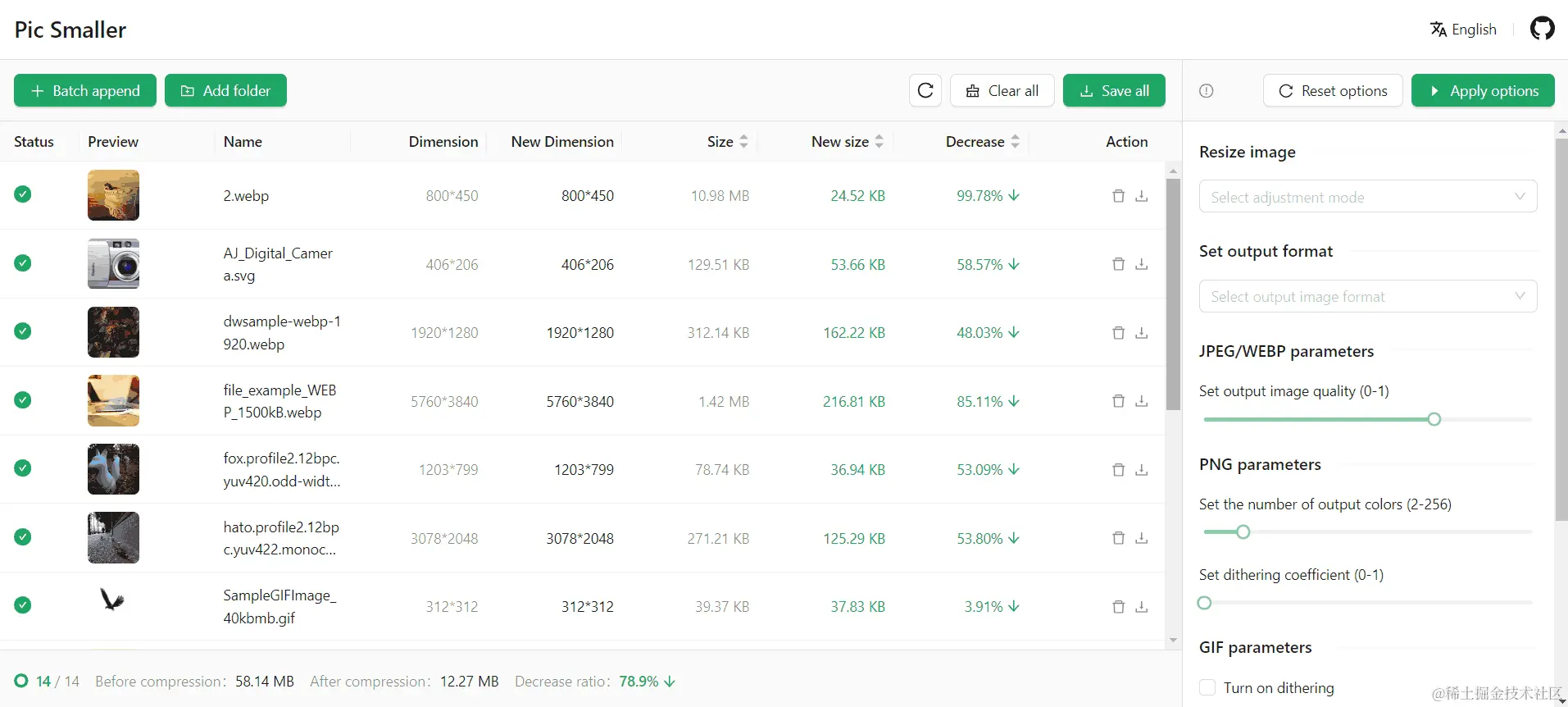Click the dithering coefficient slider handle
1568x707 pixels.
1204,603
